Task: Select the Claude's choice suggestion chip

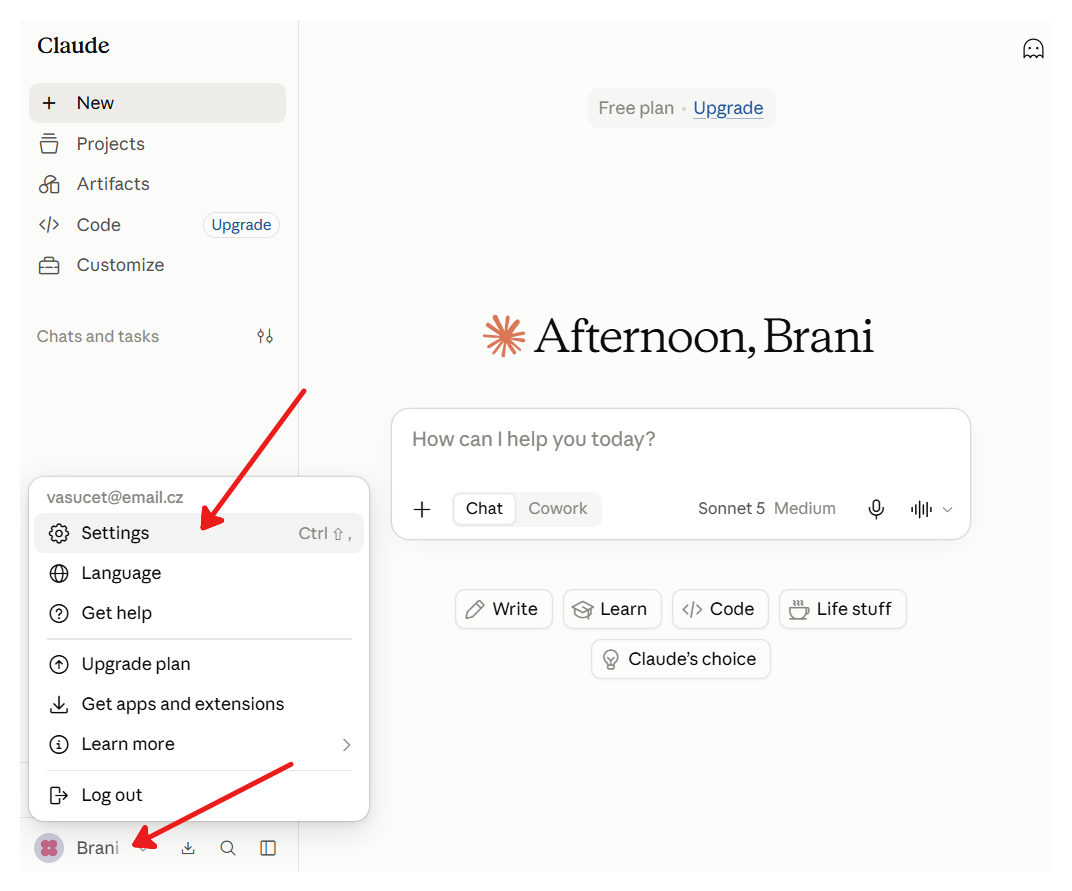Action: coord(680,659)
